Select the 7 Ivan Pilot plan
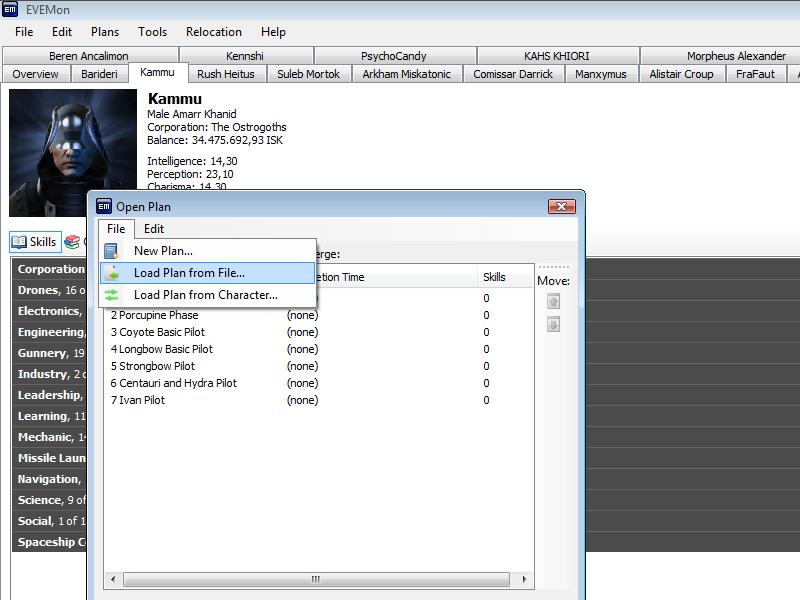The width and height of the screenshot is (800, 600). click(319, 400)
